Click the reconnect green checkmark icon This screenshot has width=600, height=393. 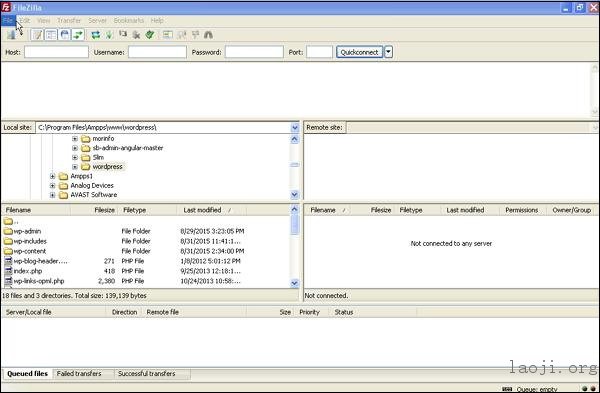(x=150, y=35)
